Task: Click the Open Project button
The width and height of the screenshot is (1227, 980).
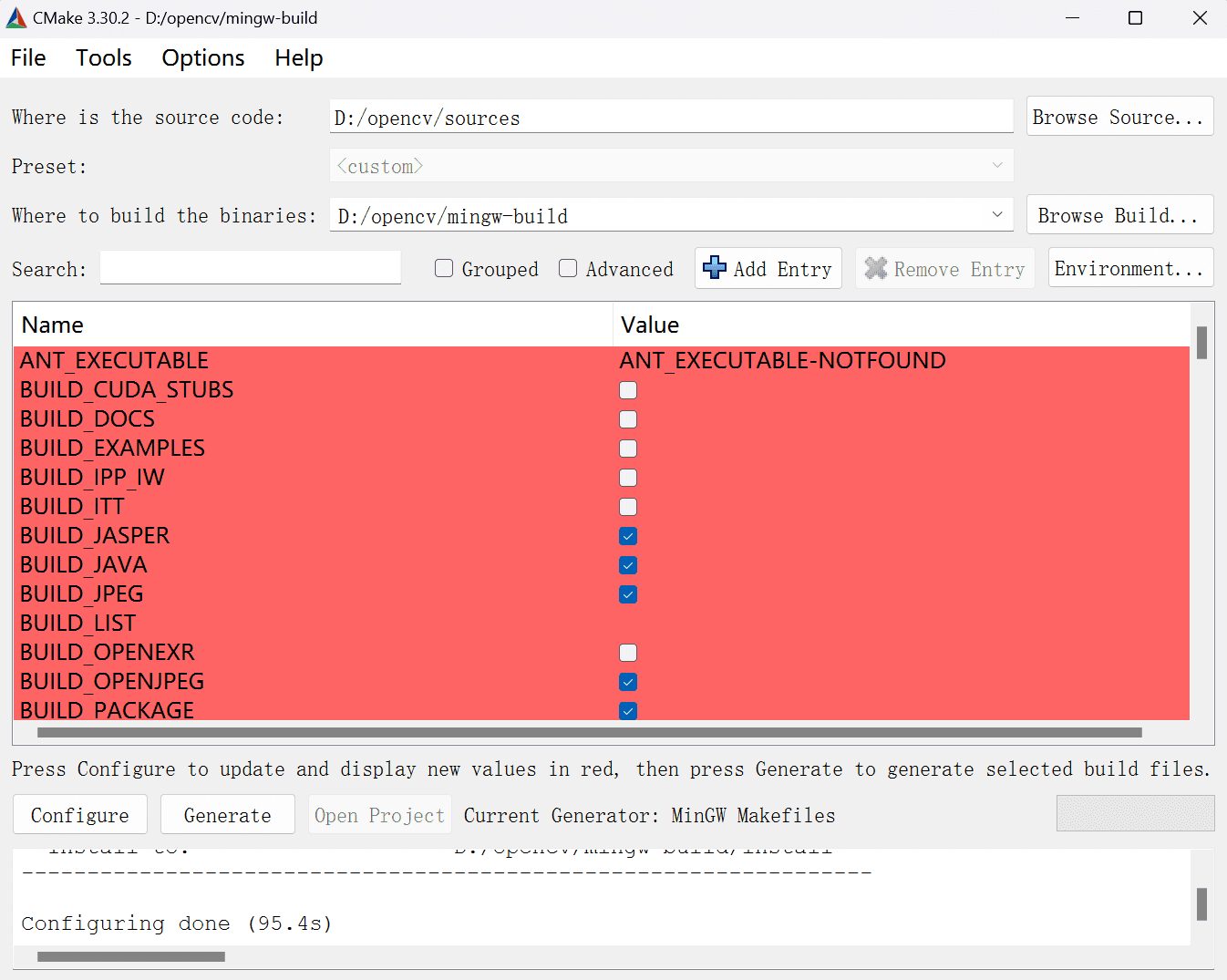Action: 380,815
